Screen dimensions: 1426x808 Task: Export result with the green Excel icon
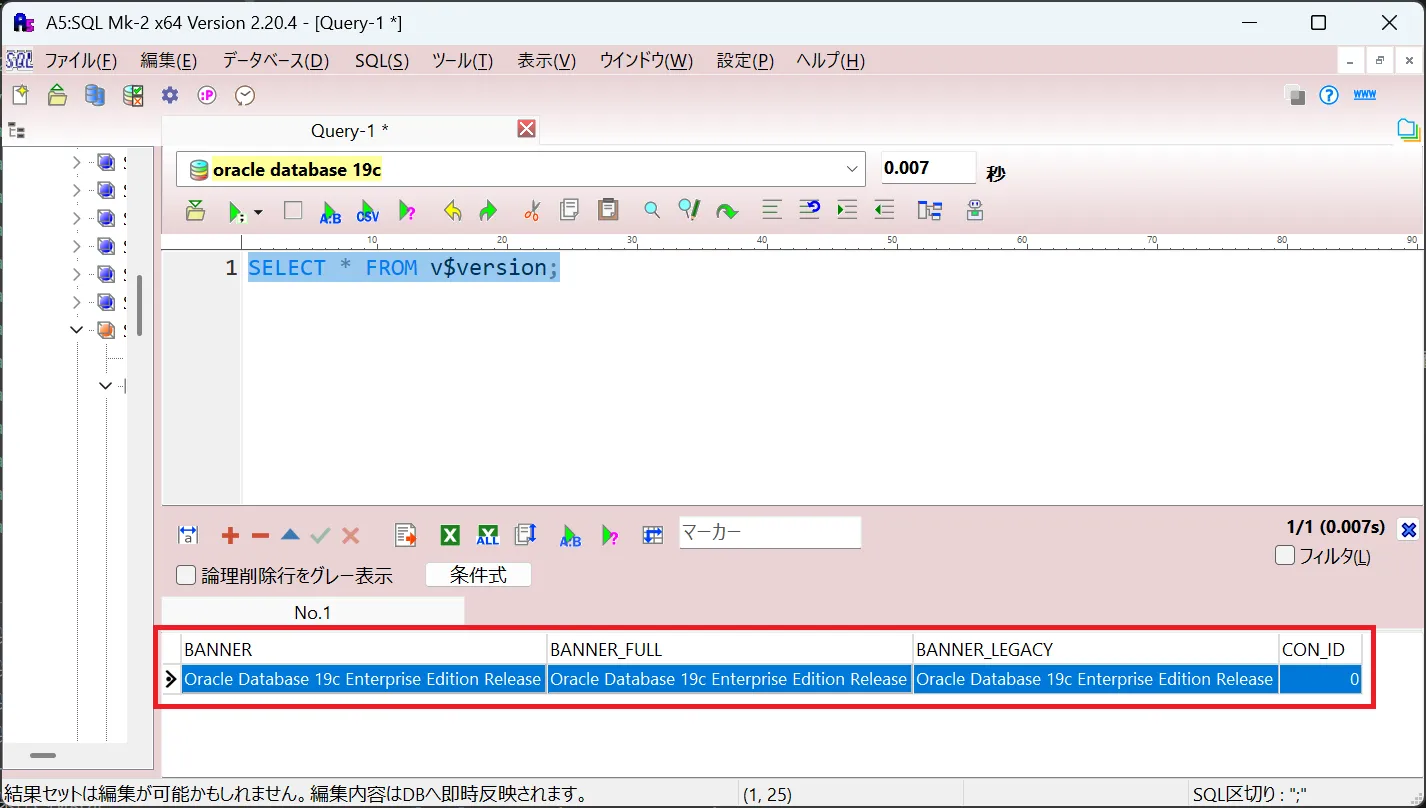[450, 535]
